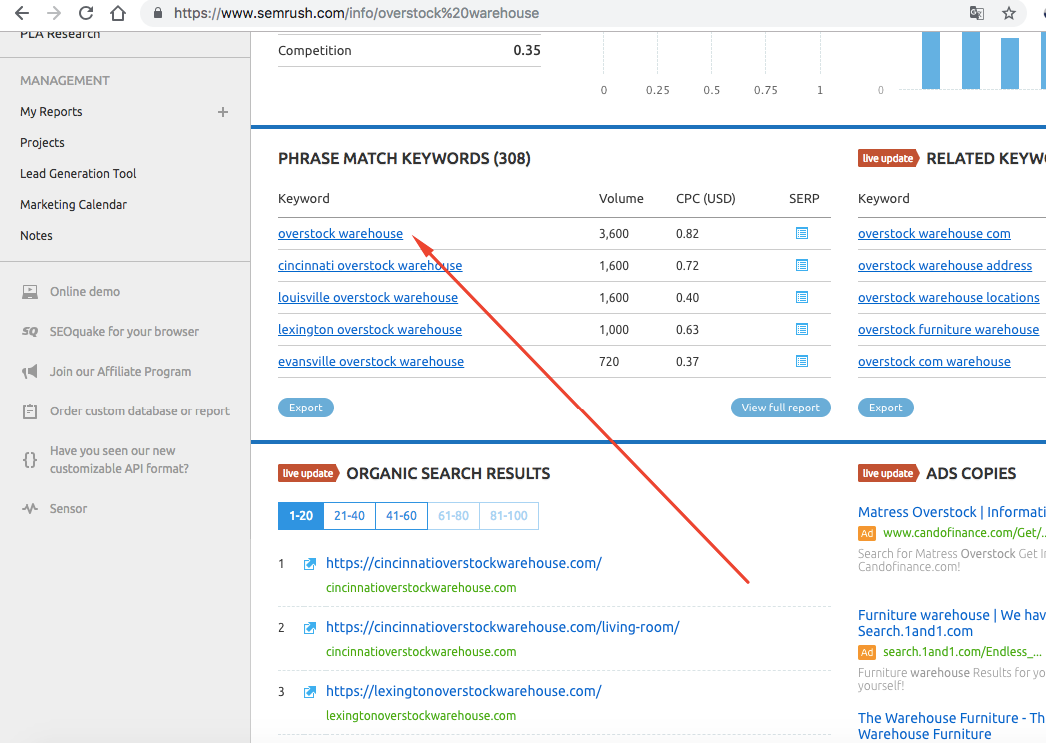Open 'evansville overstock warehouse' keyword link
The width and height of the screenshot is (1046, 743).
click(371, 361)
